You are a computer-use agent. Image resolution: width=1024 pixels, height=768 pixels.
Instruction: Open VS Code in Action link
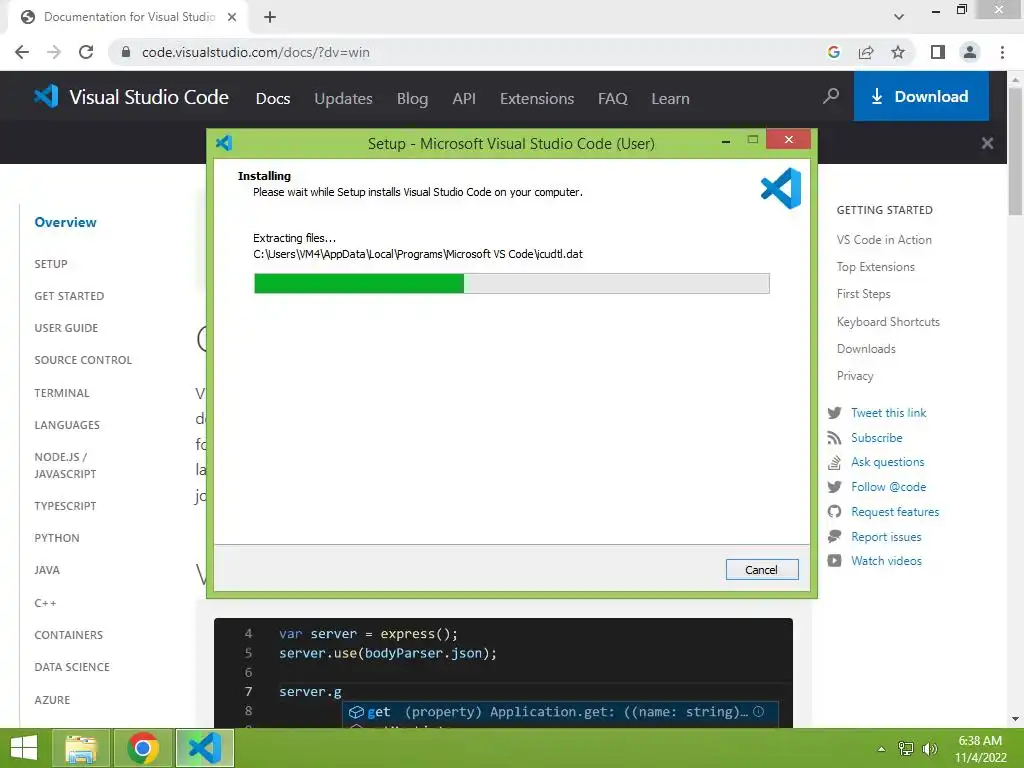pyautogui.click(x=884, y=240)
